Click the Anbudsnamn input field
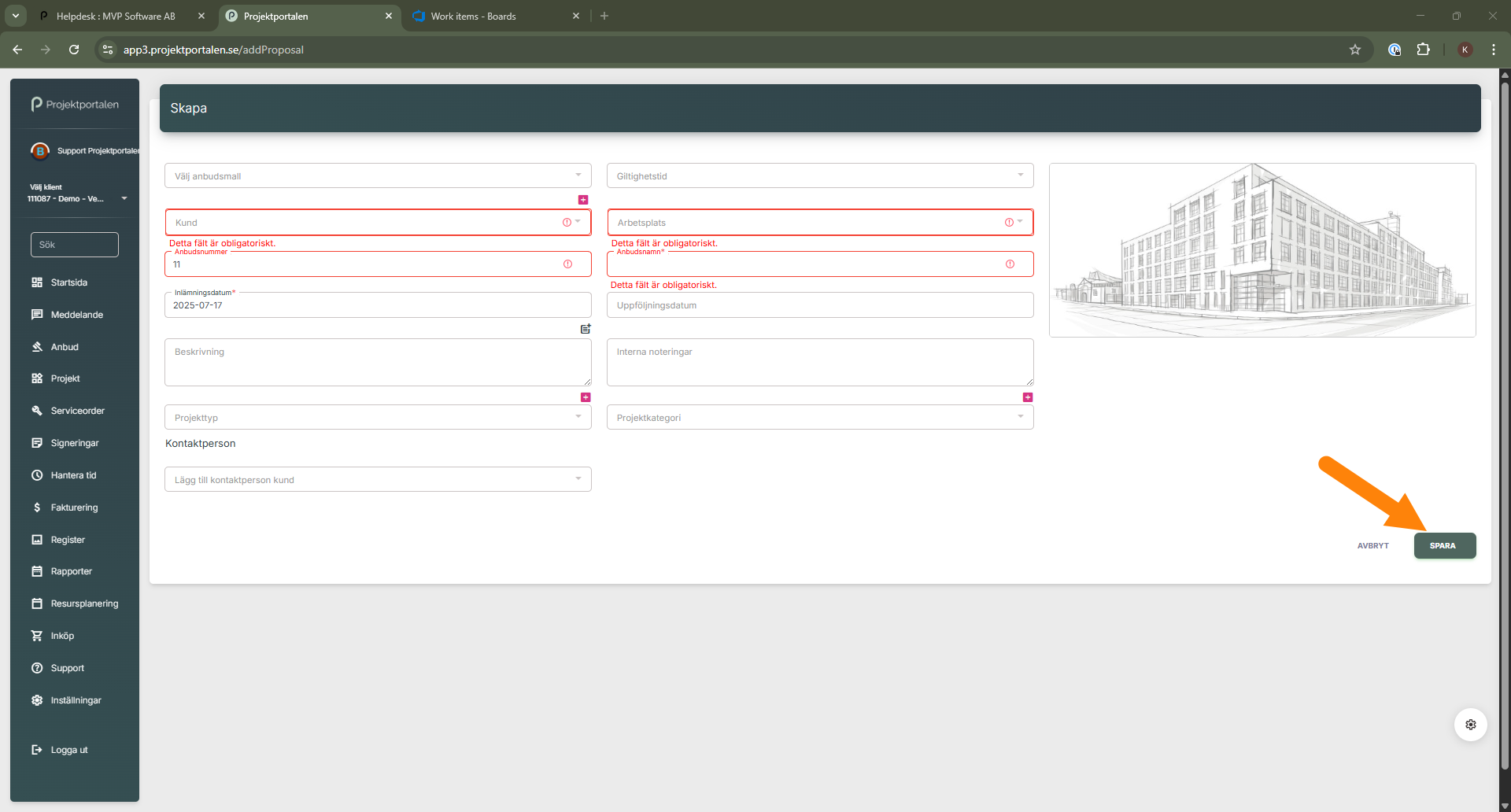The image size is (1511, 812). tap(820, 264)
